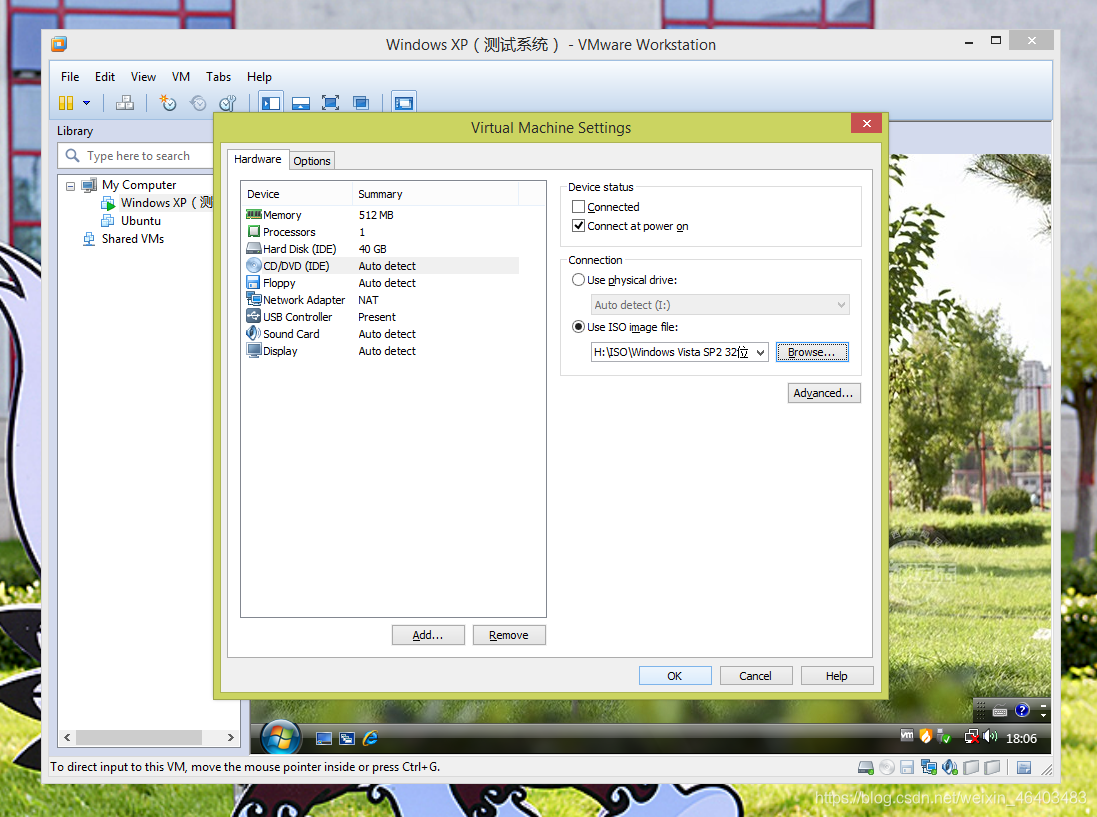Select Shared VMs in the library tree
The width and height of the screenshot is (1097, 817).
(133, 239)
